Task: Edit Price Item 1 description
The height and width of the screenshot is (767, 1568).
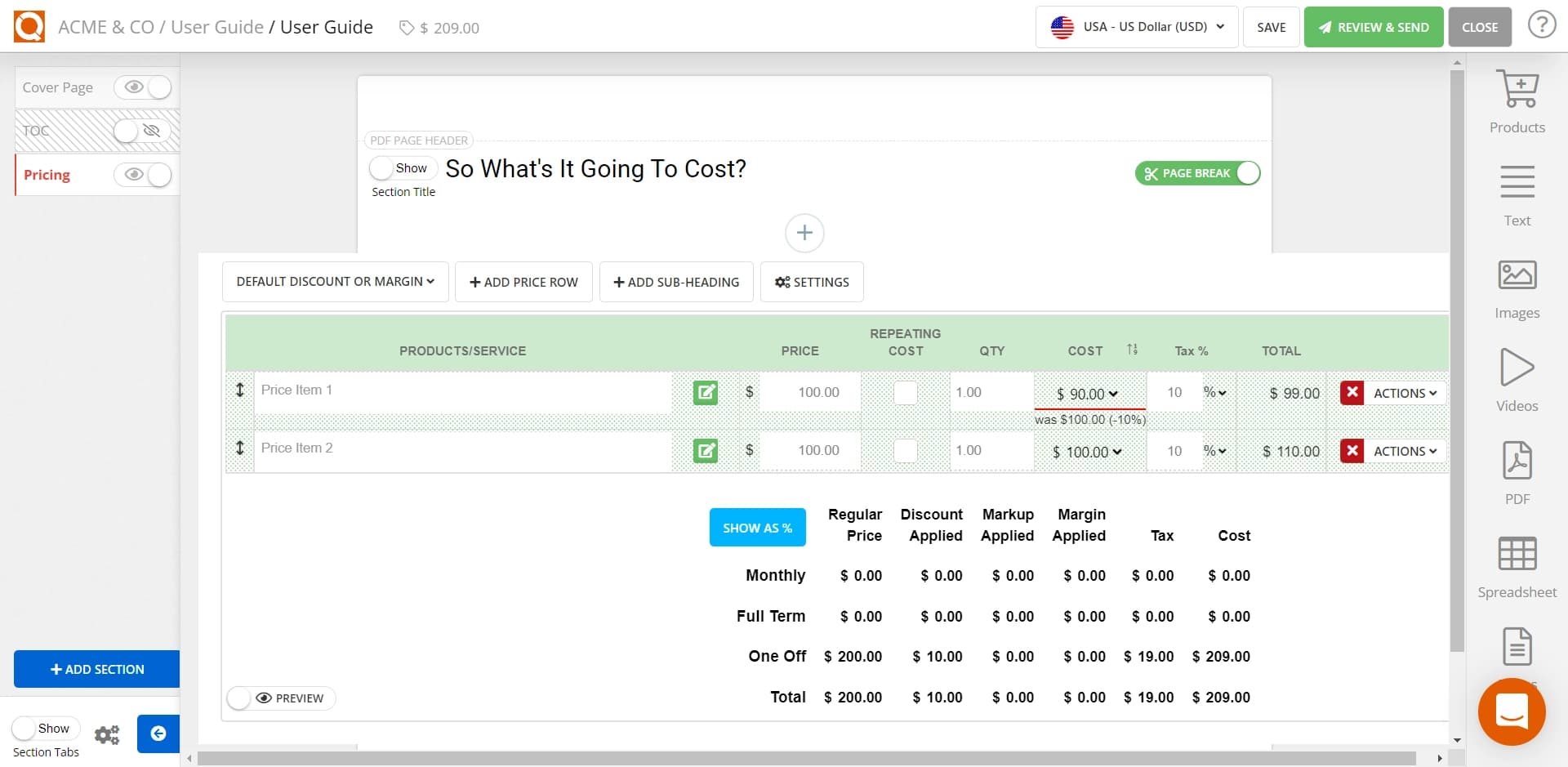Action: point(706,392)
